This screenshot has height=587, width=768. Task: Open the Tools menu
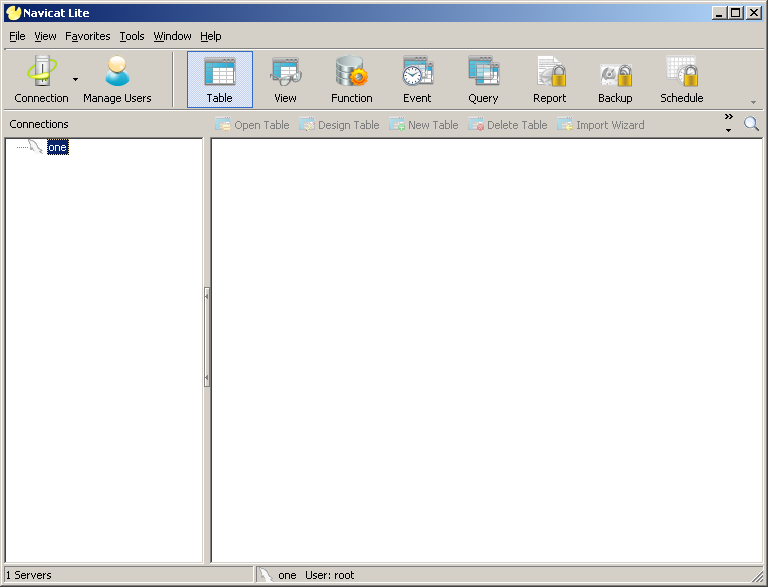coord(132,36)
